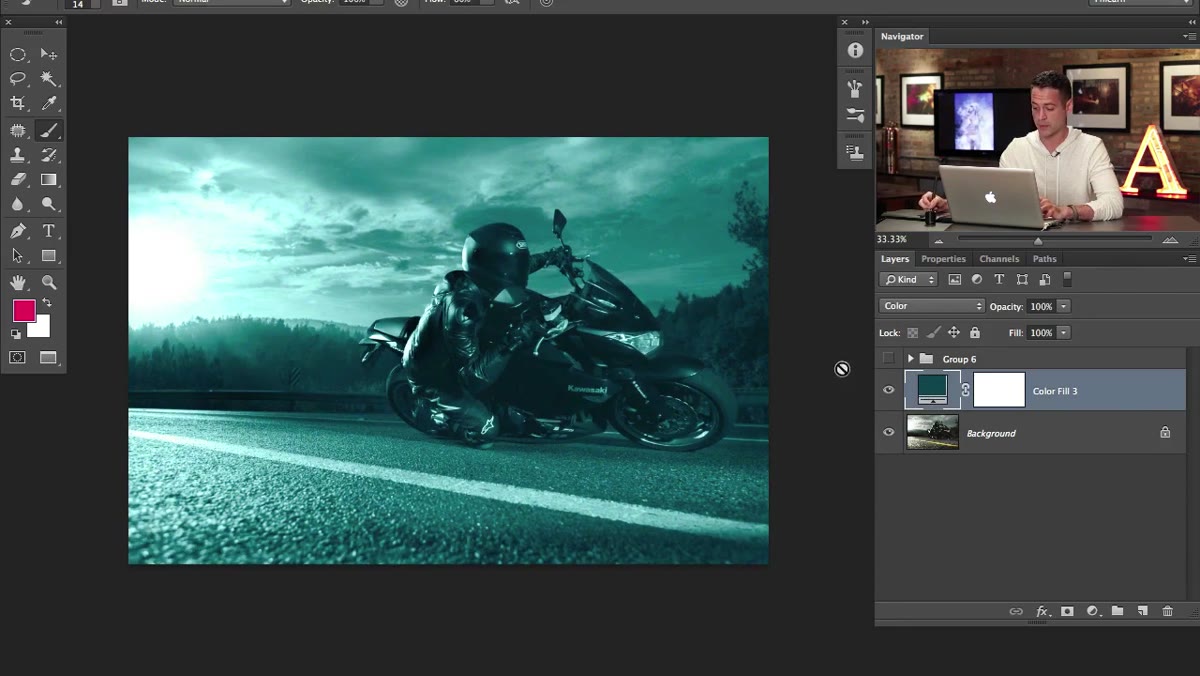Create a new layer

pyautogui.click(x=1142, y=611)
